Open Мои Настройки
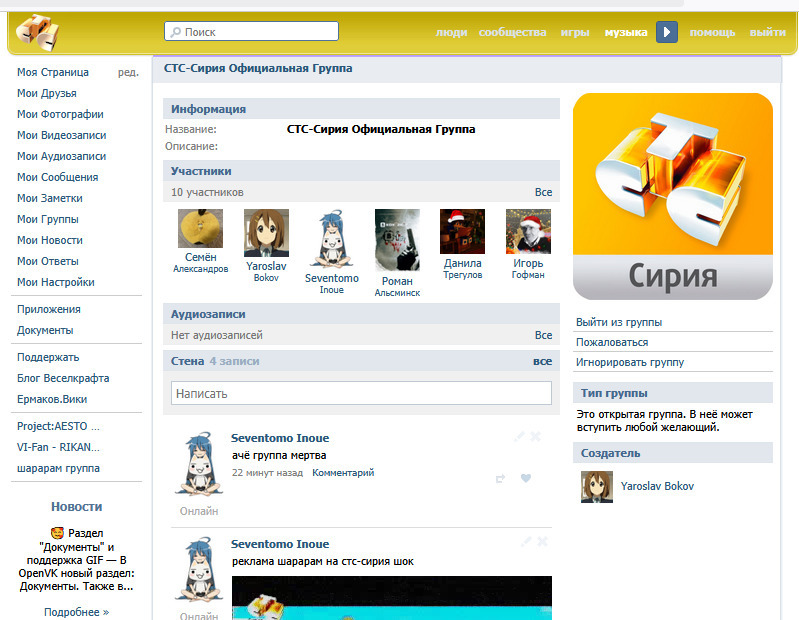799x620 pixels. [56, 282]
